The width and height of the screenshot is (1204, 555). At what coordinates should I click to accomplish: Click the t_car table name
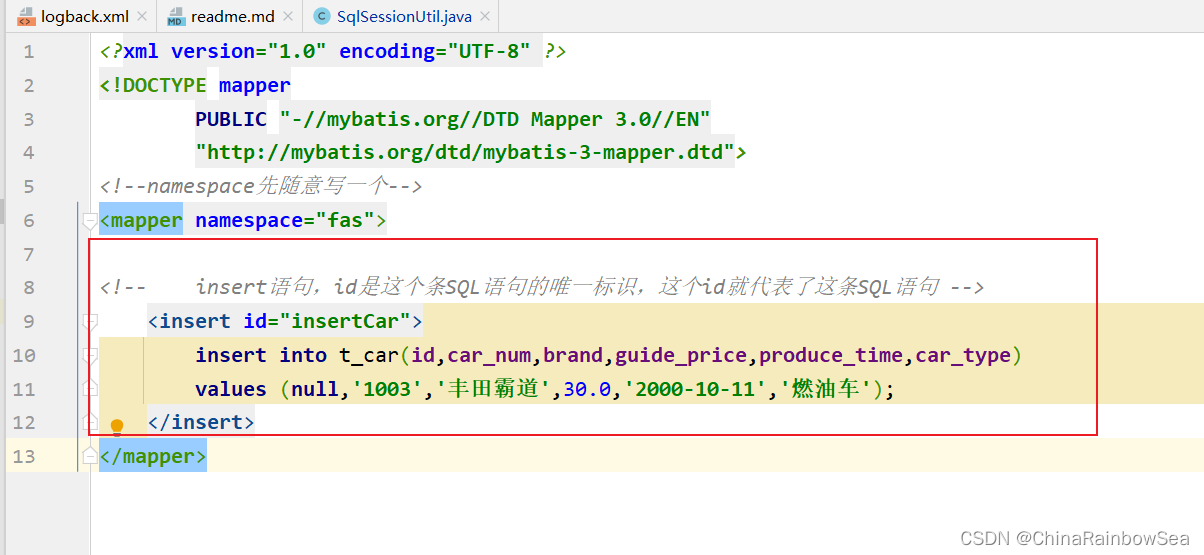point(369,355)
